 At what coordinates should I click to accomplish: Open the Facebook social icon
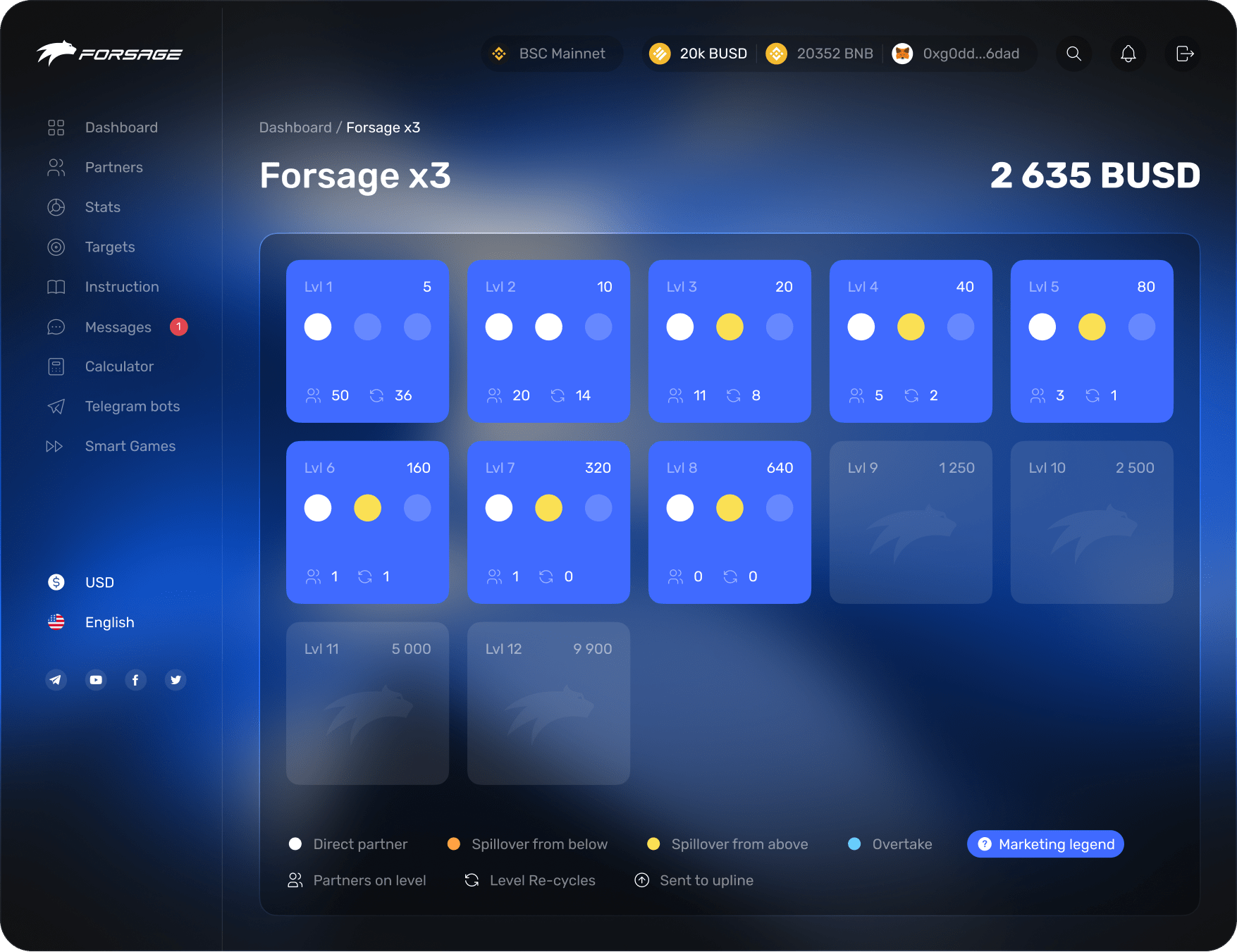[x=135, y=680]
